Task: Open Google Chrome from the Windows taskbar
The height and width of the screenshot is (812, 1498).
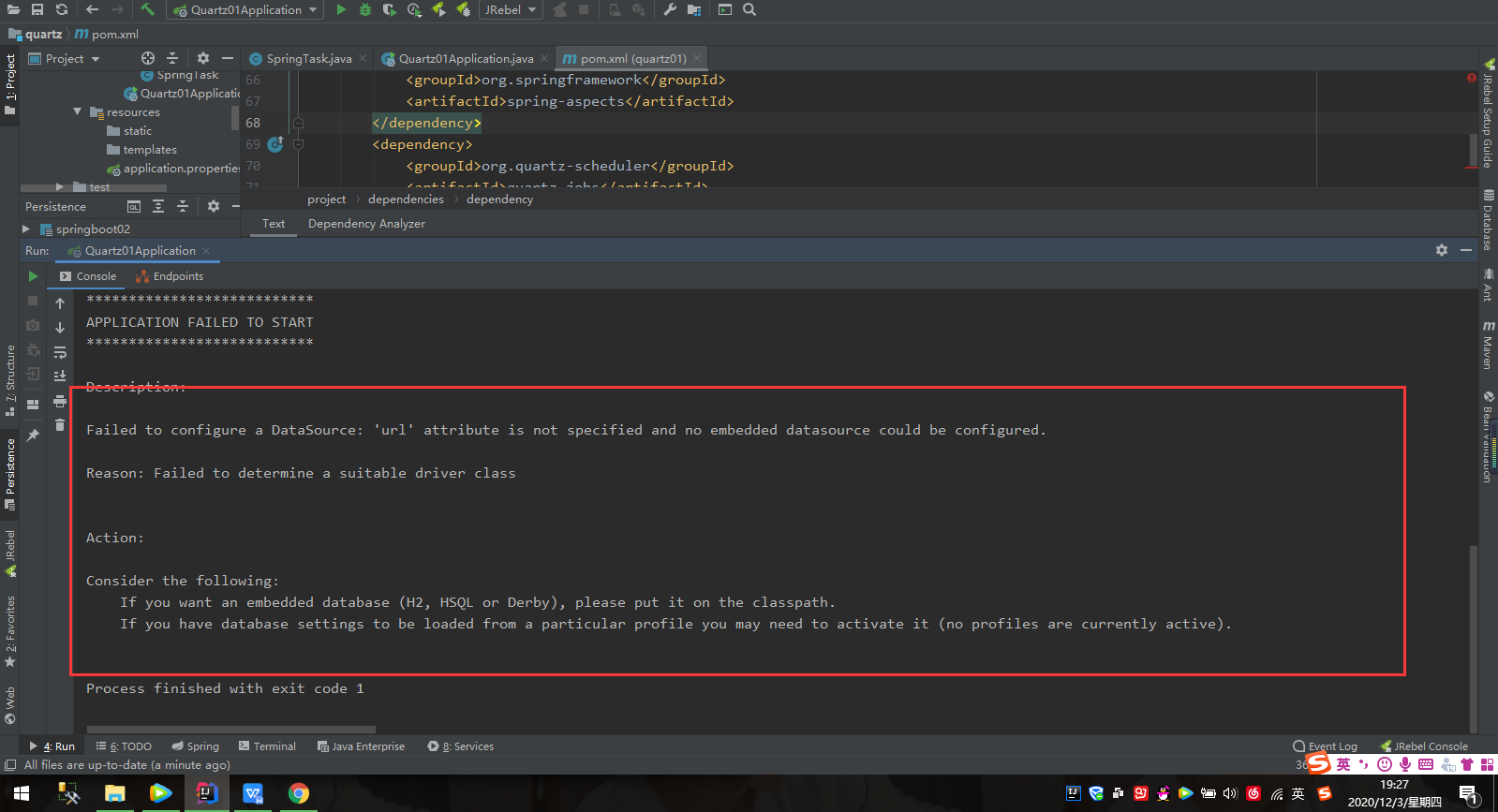Action: point(298,793)
